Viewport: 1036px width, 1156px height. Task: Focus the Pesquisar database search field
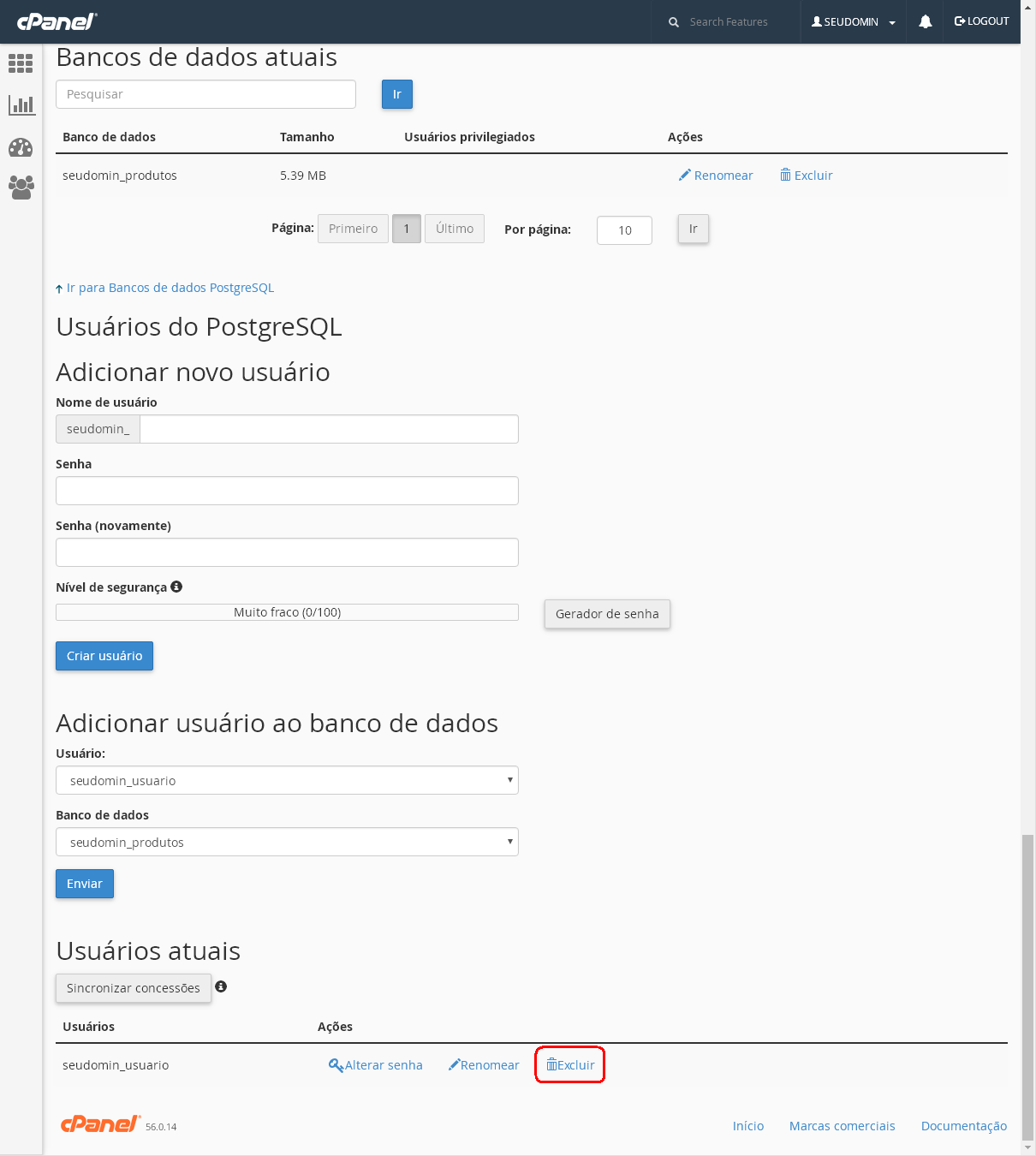click(205, 94)
